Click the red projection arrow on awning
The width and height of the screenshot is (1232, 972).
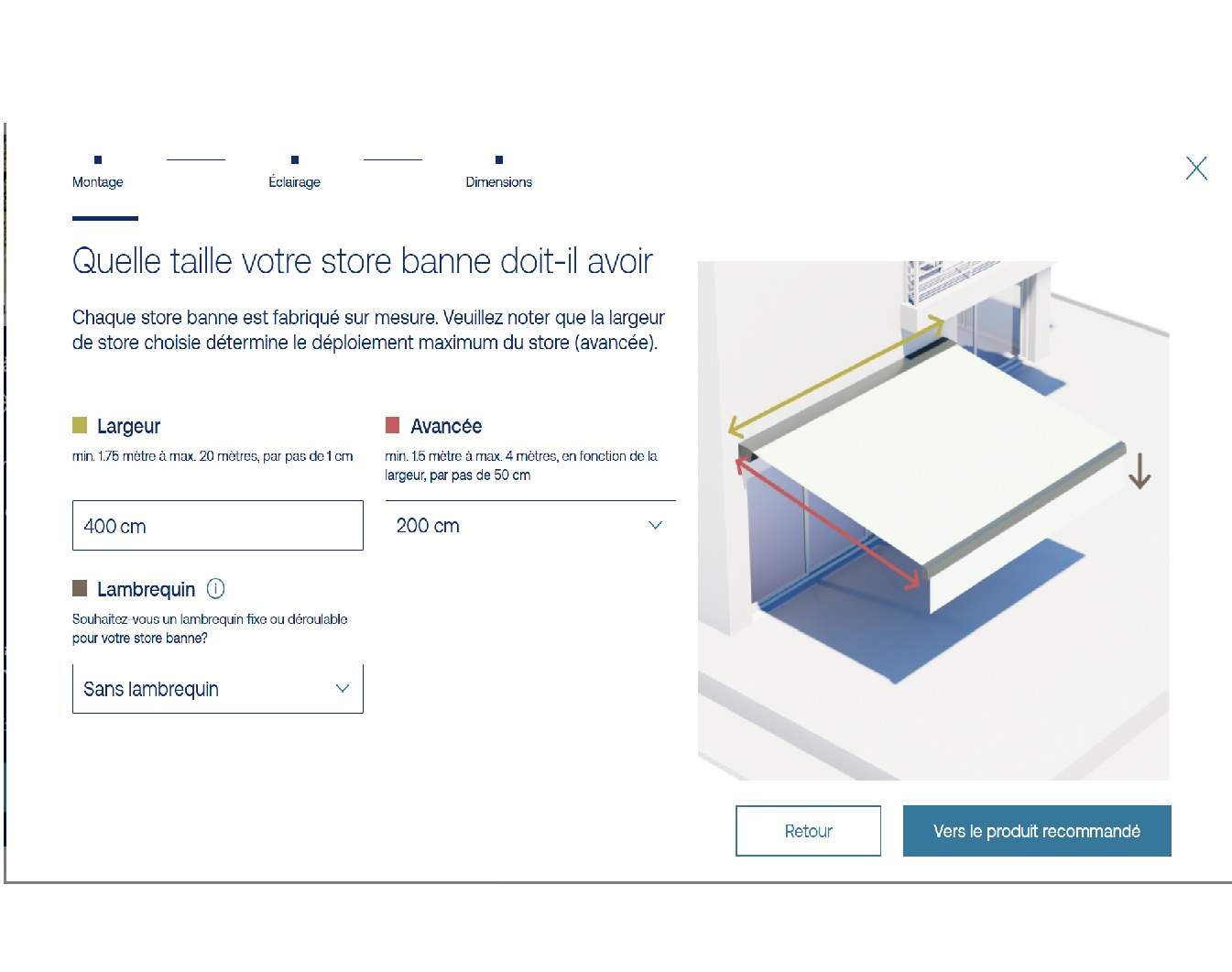pos(826,523)
